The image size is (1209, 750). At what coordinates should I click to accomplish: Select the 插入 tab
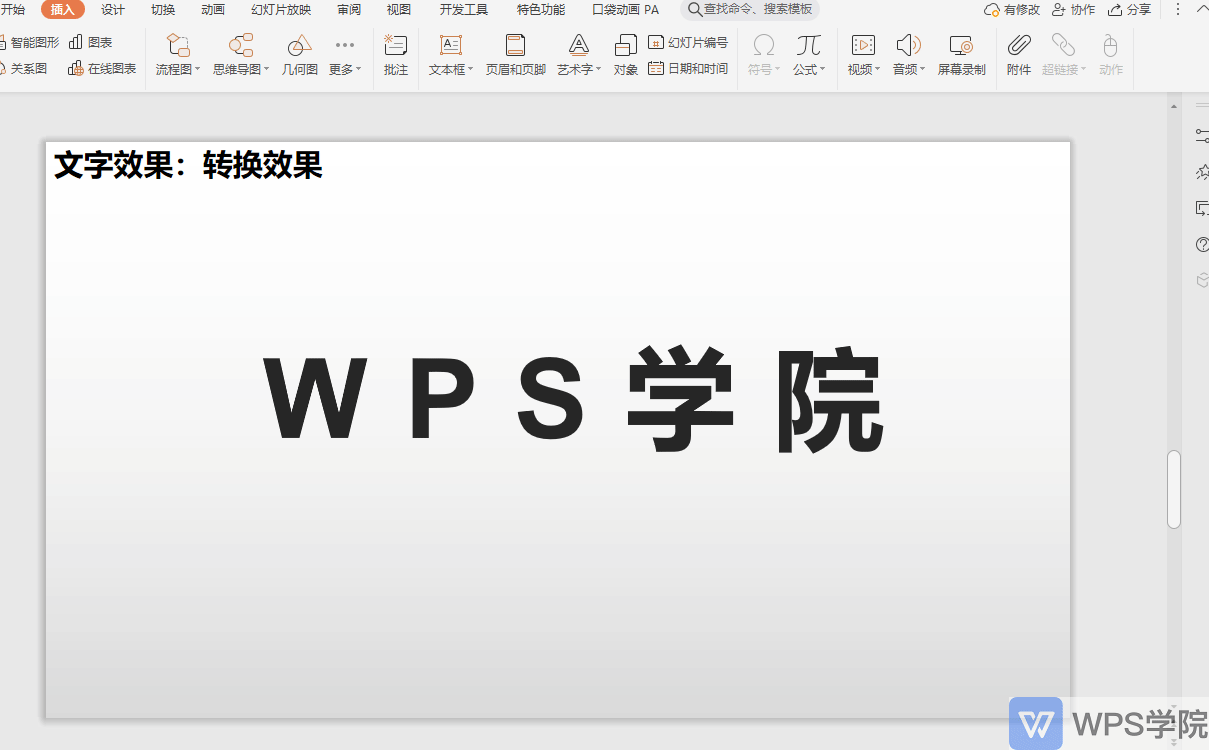pos(63,10)
